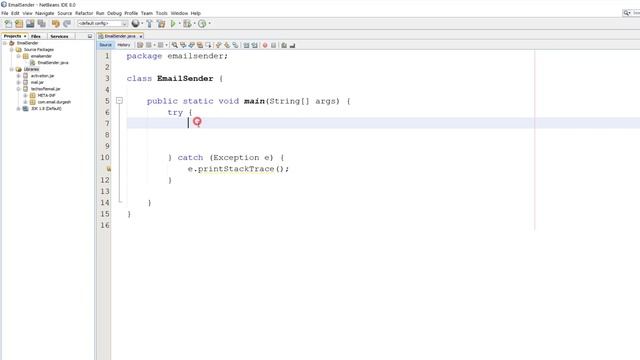Screen dimensions: 640x360
Task: Click the Find Previous Occurrence icon
Action: pyautogui.click(x=183, y=45)
